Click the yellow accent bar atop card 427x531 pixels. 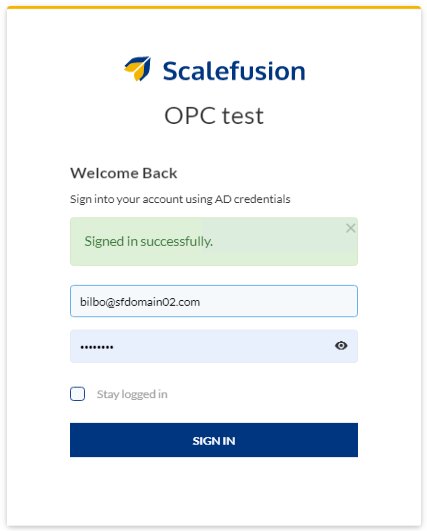(214, 7)
